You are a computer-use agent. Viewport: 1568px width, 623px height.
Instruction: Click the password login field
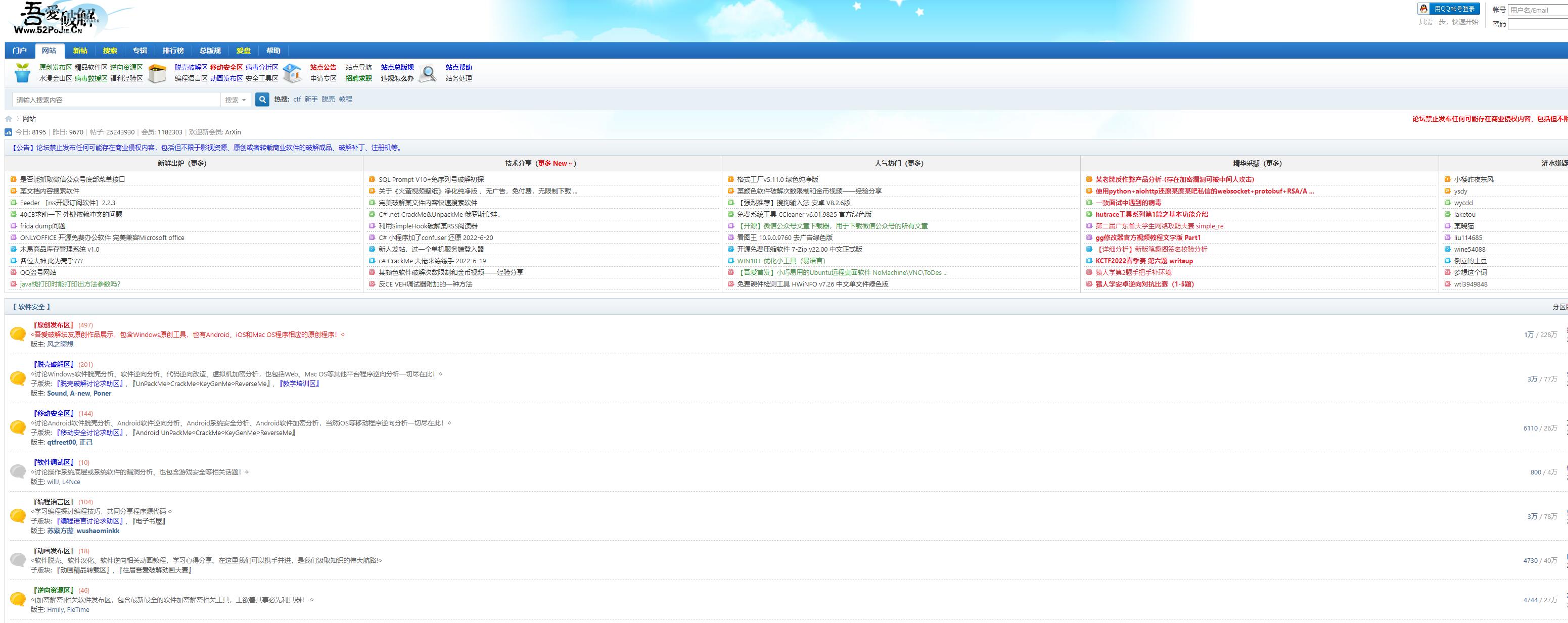point(1539,24)
